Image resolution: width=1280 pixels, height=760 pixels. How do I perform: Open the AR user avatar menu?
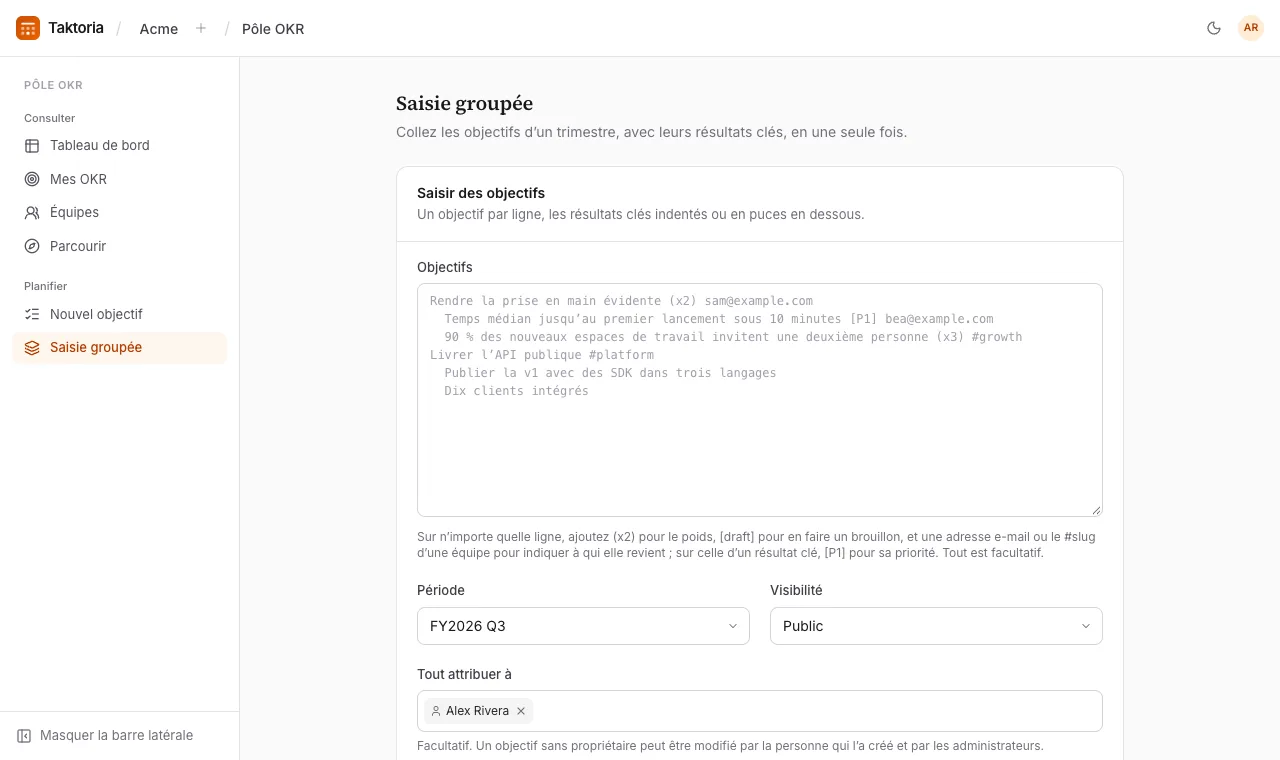click(x=1251, y=28)
